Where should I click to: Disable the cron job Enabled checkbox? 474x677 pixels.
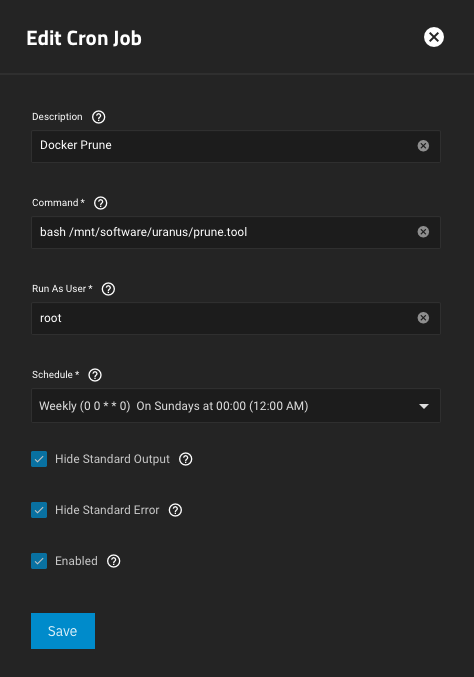click(x=39, y=561)
